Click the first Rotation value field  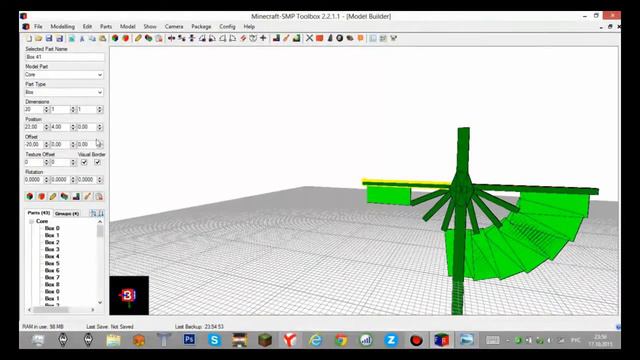click(x=34, y=180)
